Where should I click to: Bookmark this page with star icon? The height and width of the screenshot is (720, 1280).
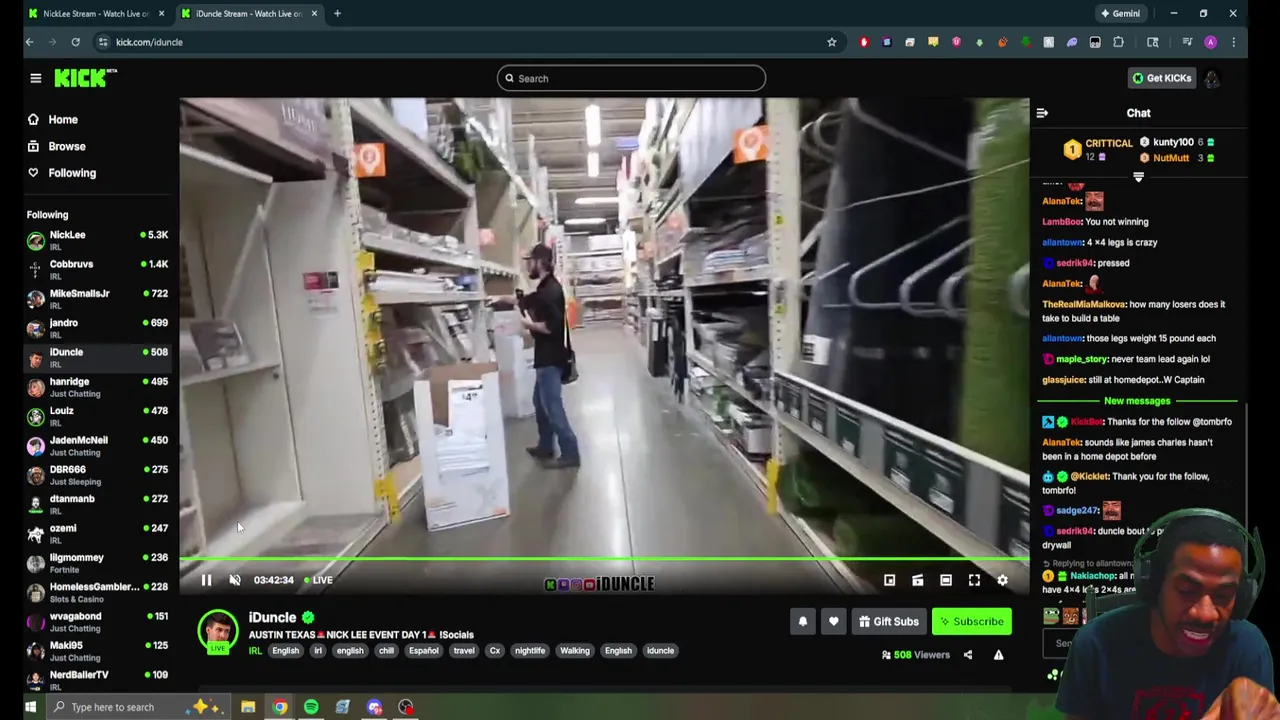pos(831,42)
